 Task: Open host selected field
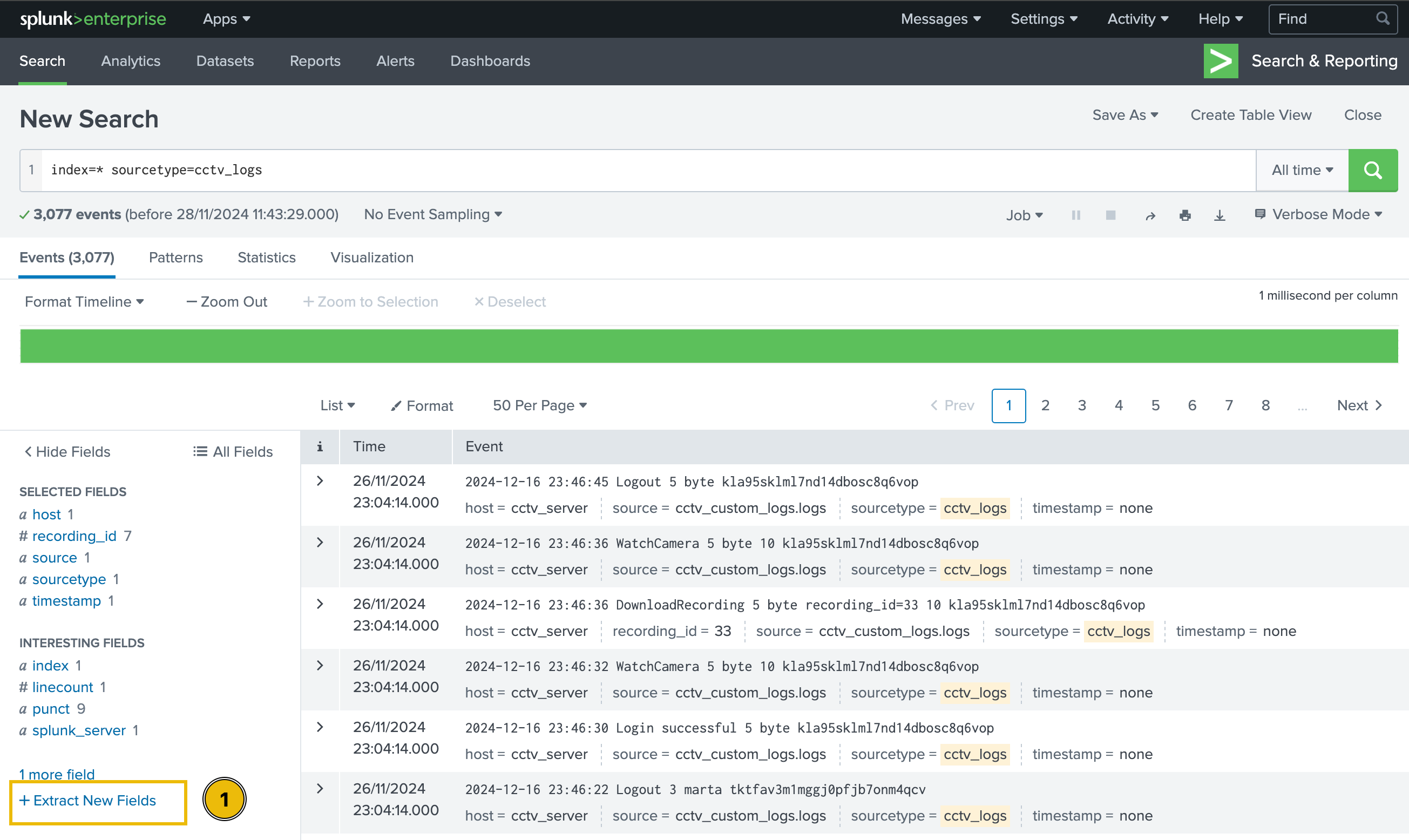(46, 514)
